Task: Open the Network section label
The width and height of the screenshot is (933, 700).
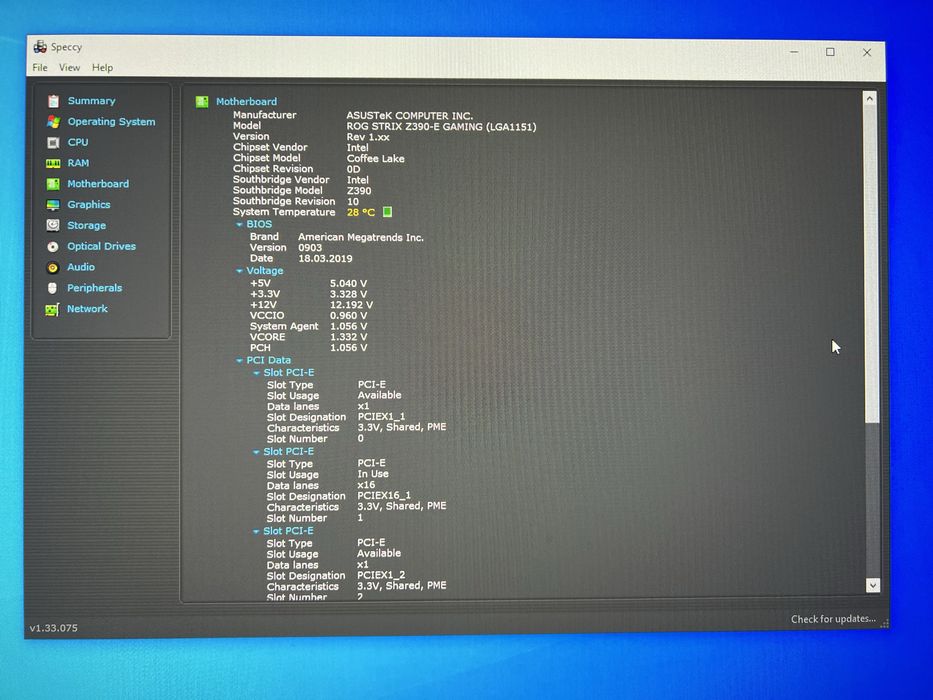Action: (87, 308)
